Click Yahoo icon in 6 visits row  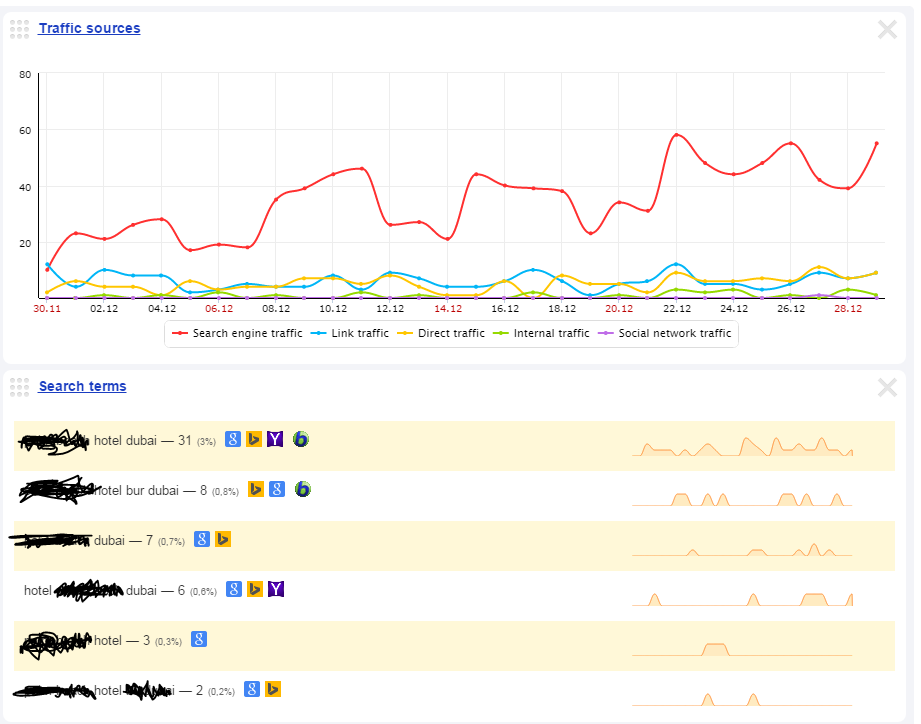click(x=275, y=589)
